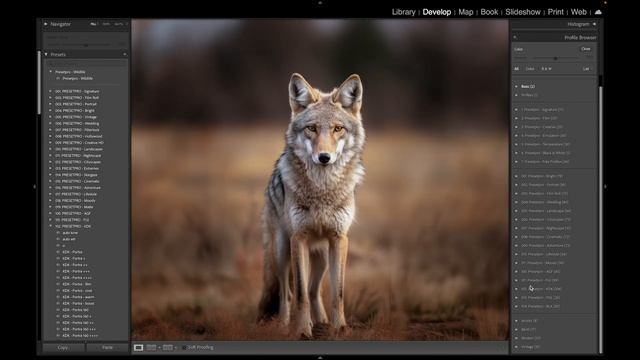Image resolution: width=640 pixels, height=360 pixels.
Task: Select 100 PRESETPRO - AGF group
Action: click(73, 213)
